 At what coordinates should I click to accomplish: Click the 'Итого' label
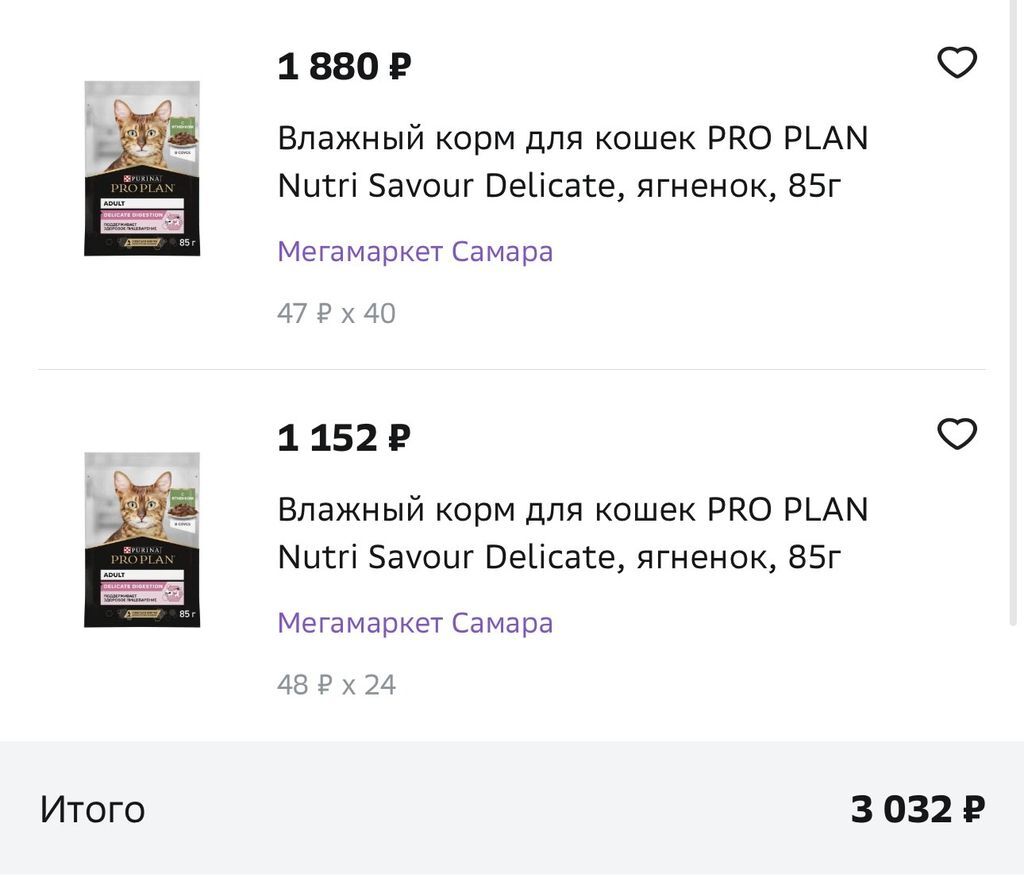click(x=92, y=809)
